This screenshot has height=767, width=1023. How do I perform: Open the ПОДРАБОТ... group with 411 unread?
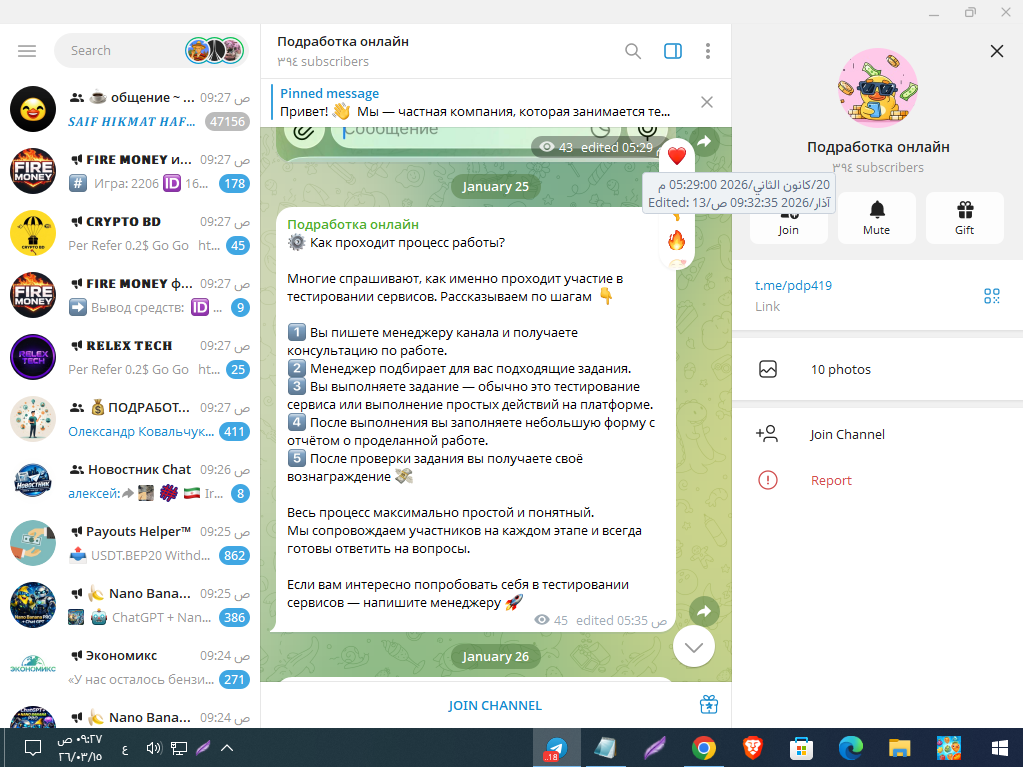[x=130, y=419]
